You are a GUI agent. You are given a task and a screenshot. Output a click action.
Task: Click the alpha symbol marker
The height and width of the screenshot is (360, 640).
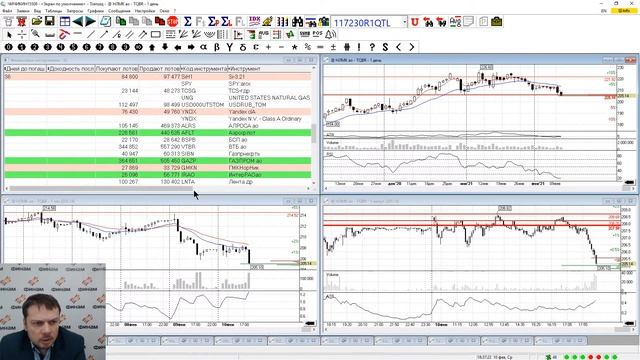pyautogui.click(x=204, y=47)
